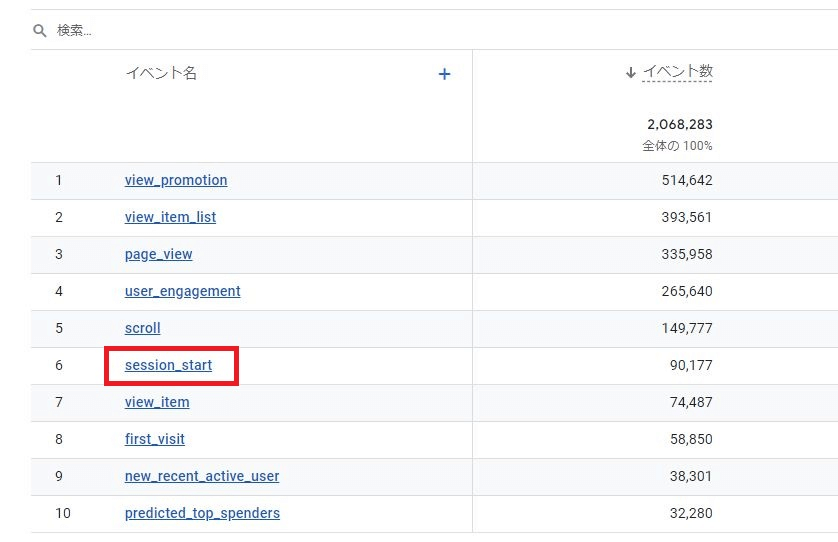Click the 全体の 100% label

[x=677, y=145]
